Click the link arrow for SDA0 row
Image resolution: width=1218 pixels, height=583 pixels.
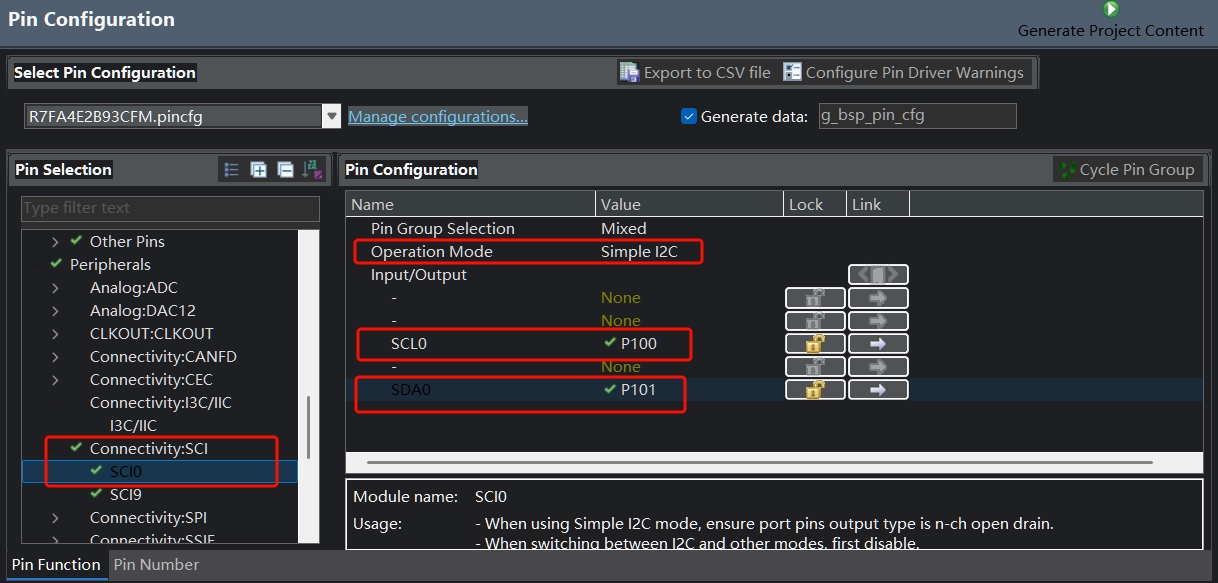[x=878, y=390]
